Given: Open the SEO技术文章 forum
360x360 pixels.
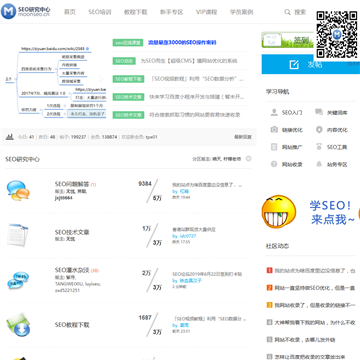Looking at the screenshot, I should click(x=72, y=232).
